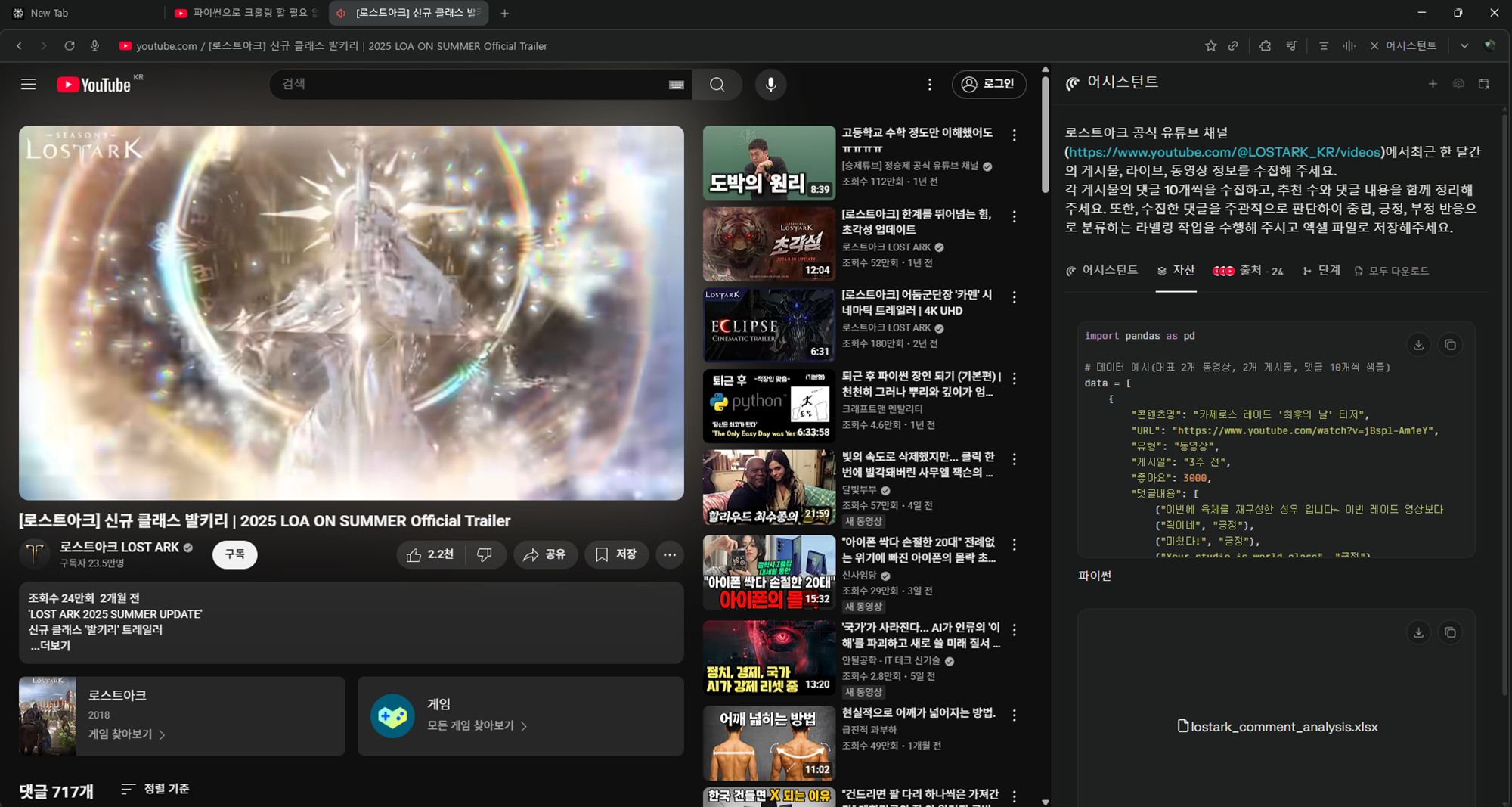The height and width of the screenshot is (807, 1512).
Task: Open the YouTube hamburger guide menu
Action: click(28, 84)
